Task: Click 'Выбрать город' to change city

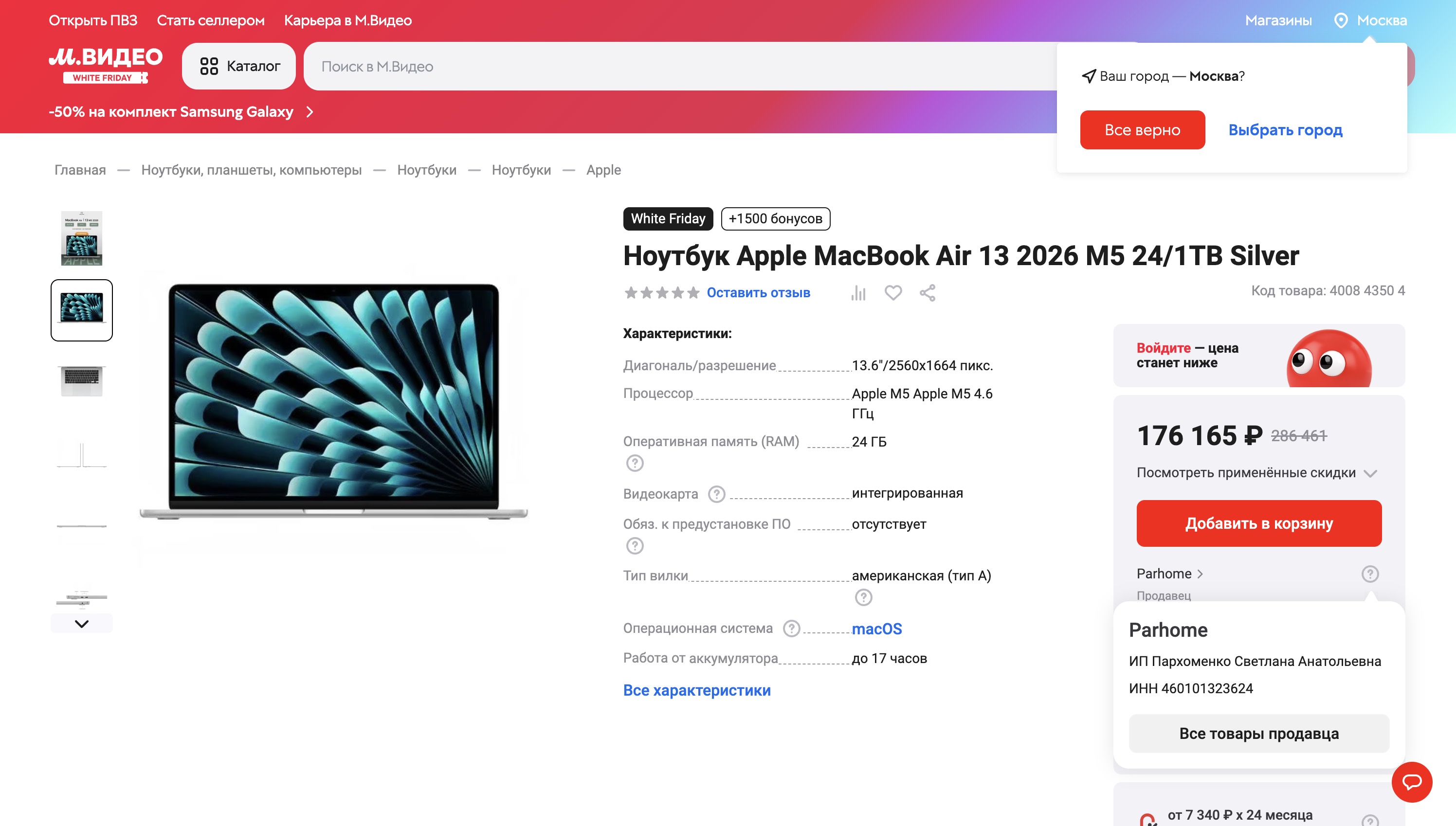Action: tap(1285, 130)
